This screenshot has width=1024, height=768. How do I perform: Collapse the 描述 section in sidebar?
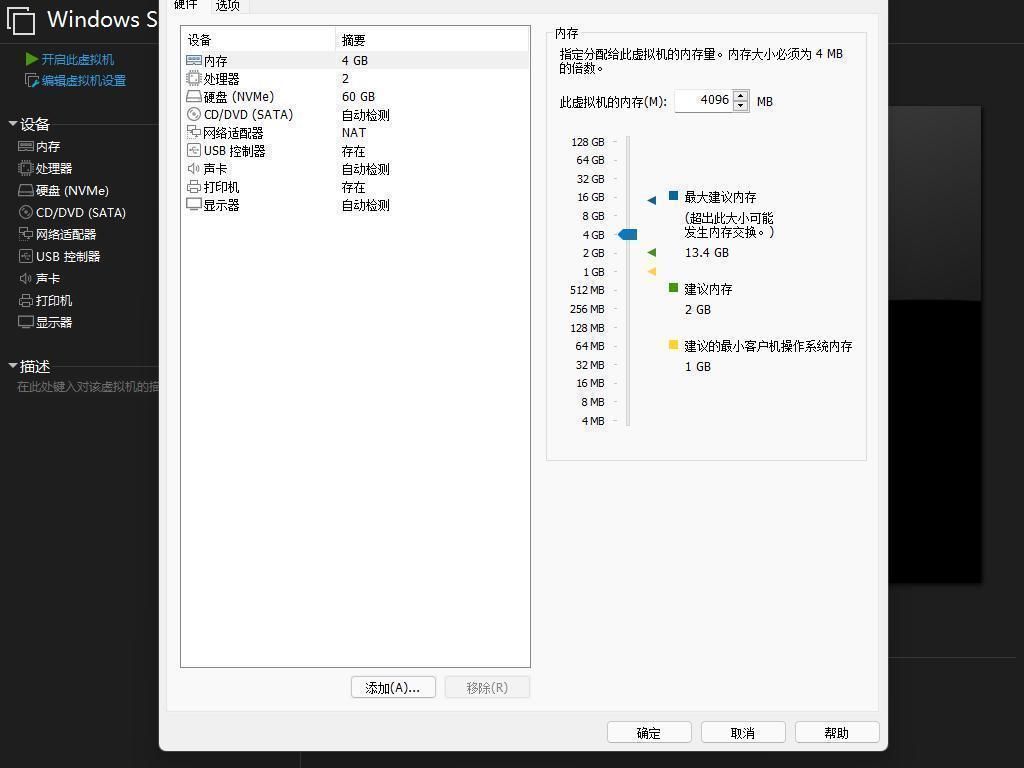point(12,366)
